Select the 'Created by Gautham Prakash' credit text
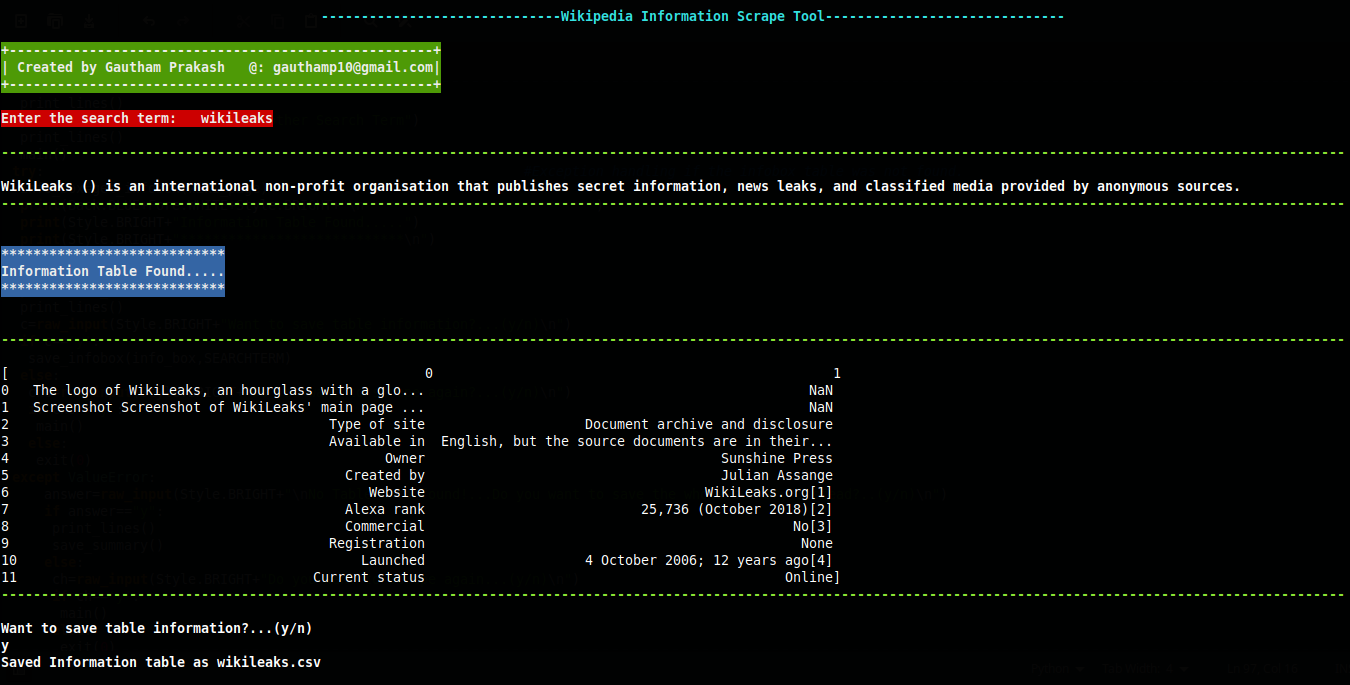The image size is (1350, 685). 121,67
